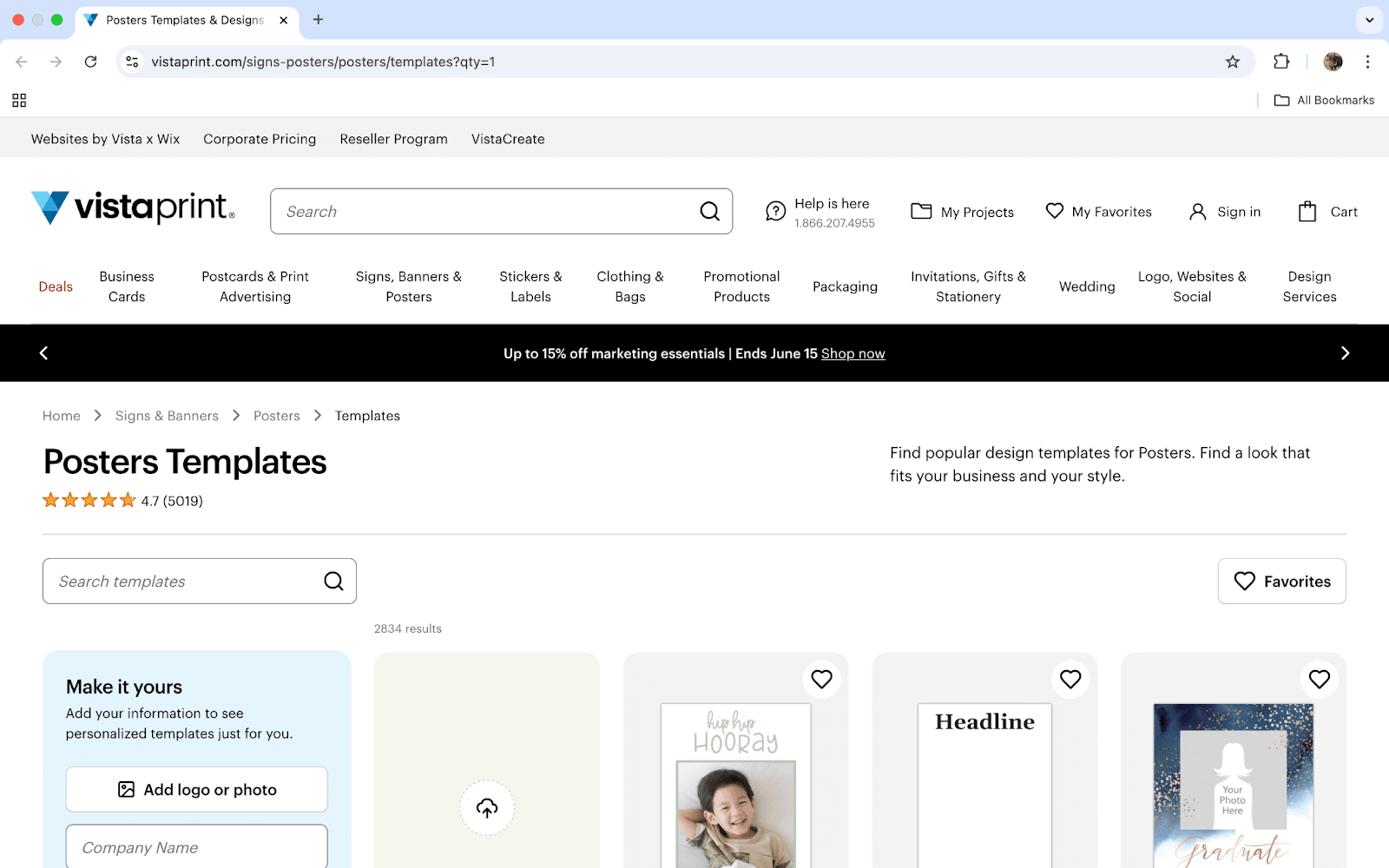1389x868 pixels.
Task: Favorite the Hip Hip Hooray poster template
Action: 821,680
